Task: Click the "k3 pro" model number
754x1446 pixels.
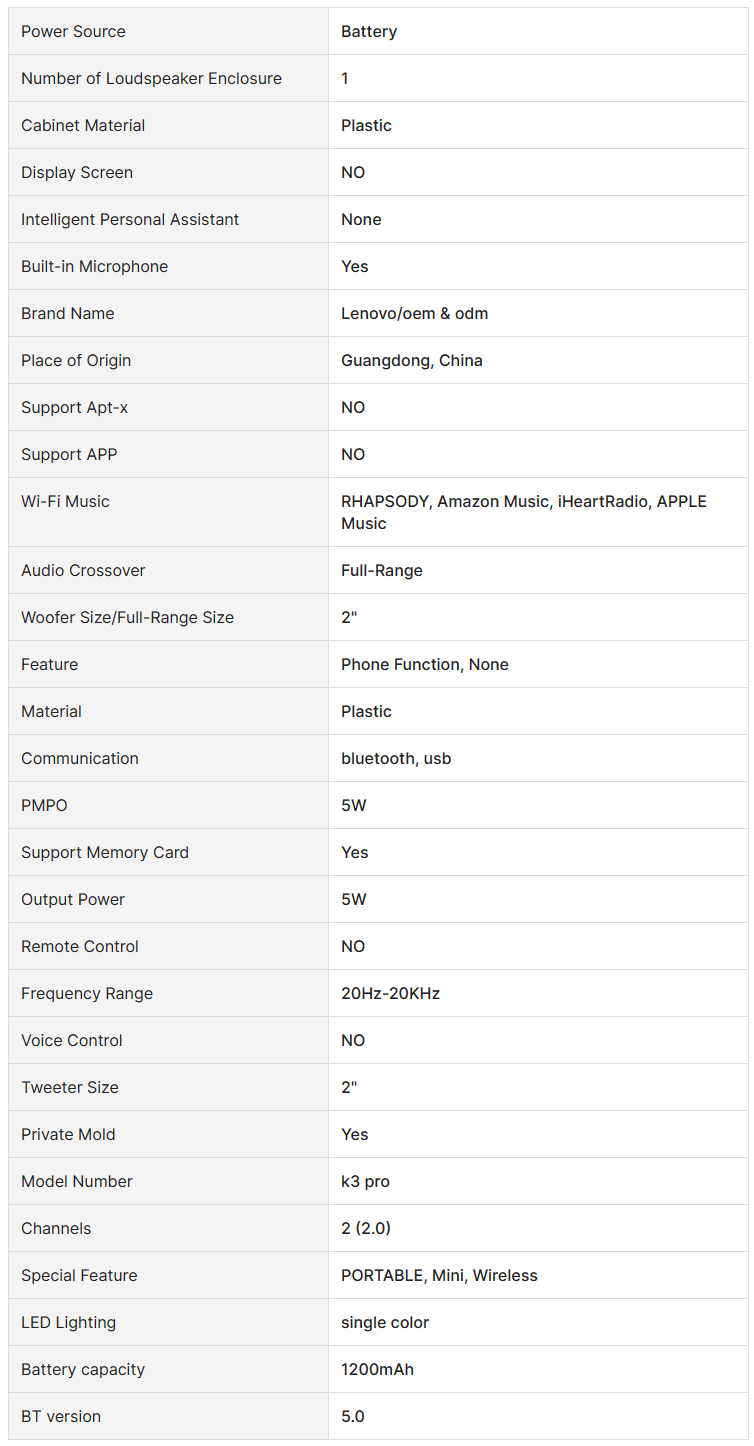Action: [x=365, y=1182]
